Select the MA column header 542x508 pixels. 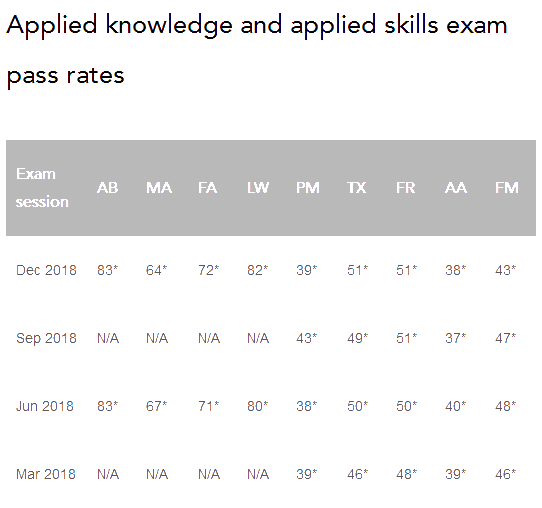click(159, 188)
